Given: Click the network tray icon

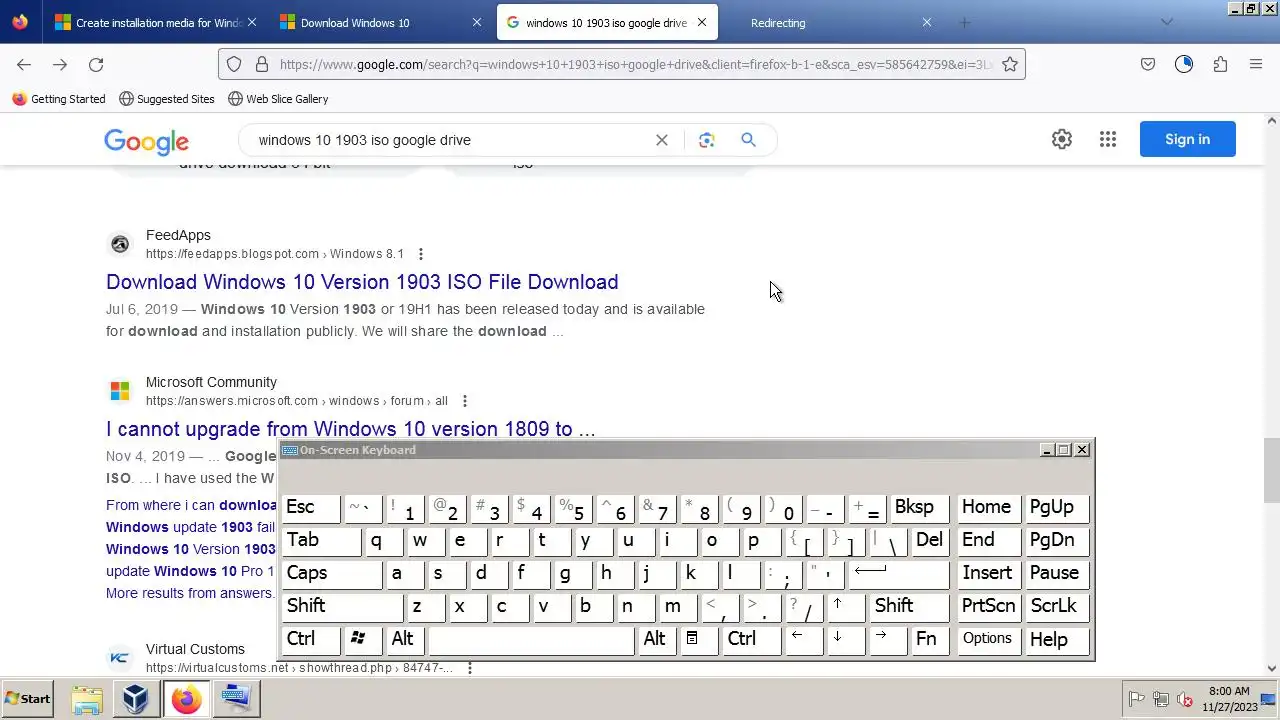Looking at the screenshot, I should click(x=1161, y=699).
